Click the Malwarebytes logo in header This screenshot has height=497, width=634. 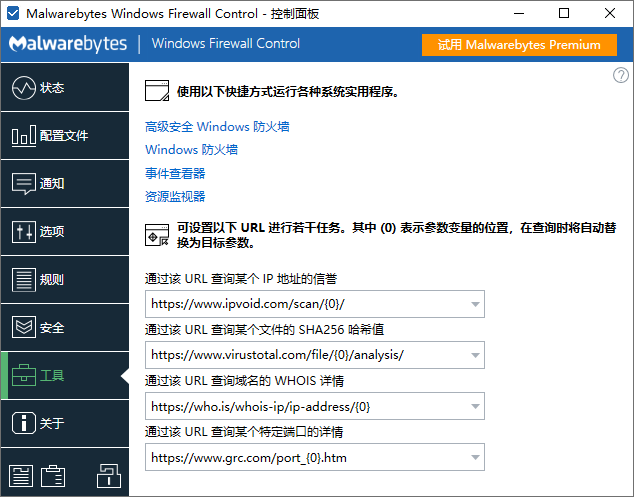point(68,44)
